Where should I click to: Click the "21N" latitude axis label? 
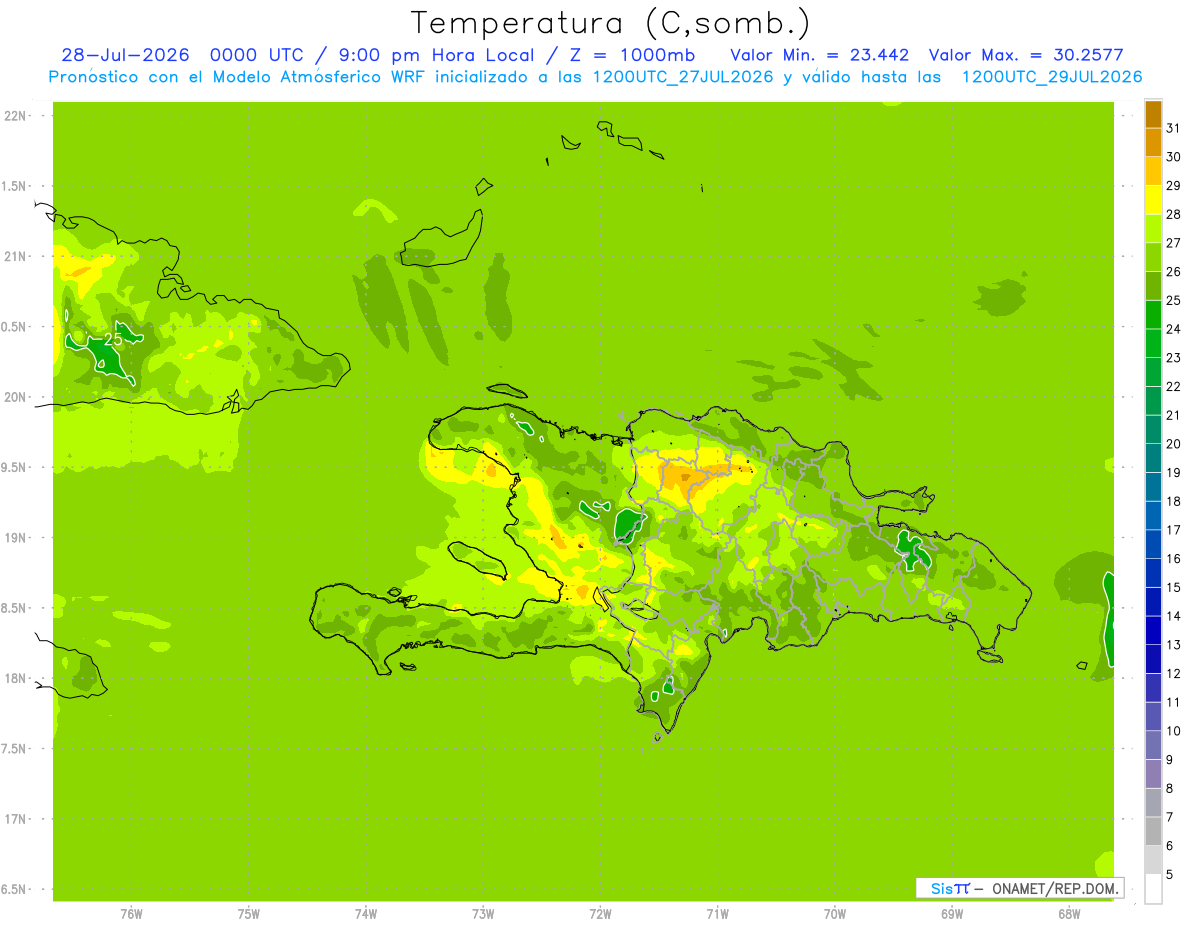click(15, 257)
